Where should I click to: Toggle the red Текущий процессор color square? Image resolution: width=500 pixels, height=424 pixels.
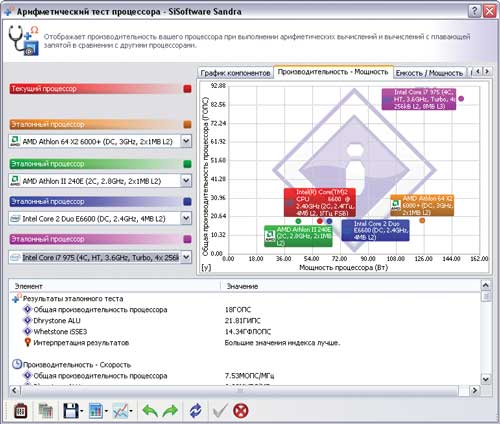tap(187, 89)
